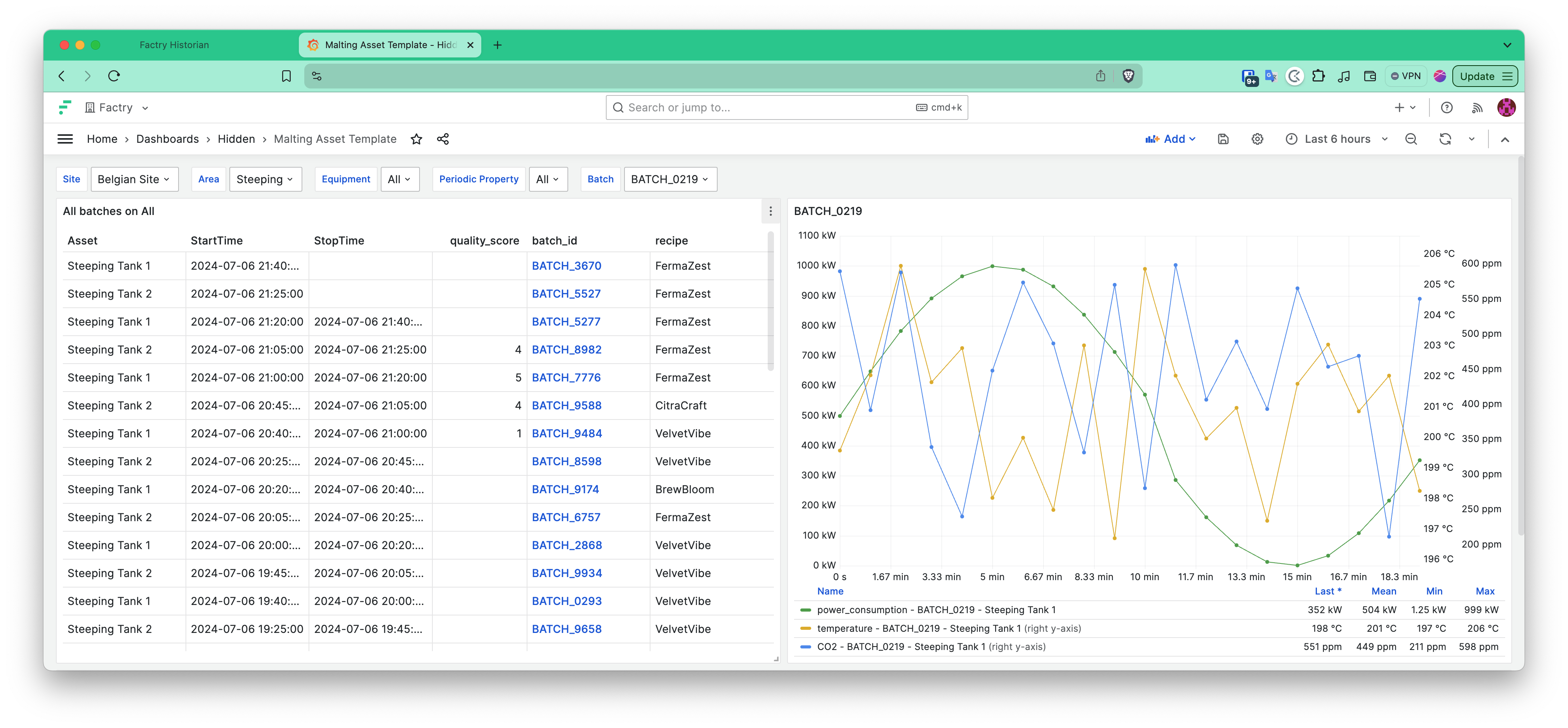Toggle the VPN button
This screenshot has height=728, width=1568.
[1405, 76]
